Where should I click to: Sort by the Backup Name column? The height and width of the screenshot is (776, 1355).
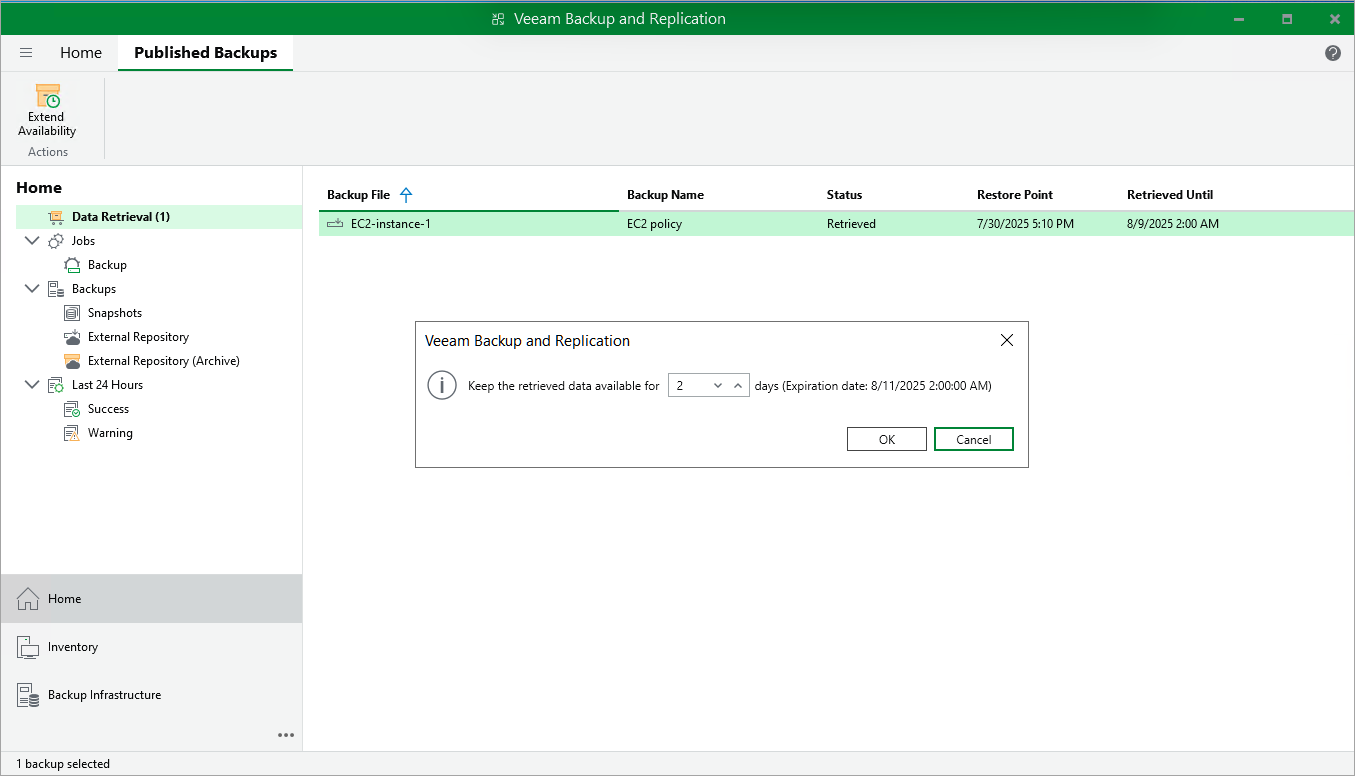point(666,195)
